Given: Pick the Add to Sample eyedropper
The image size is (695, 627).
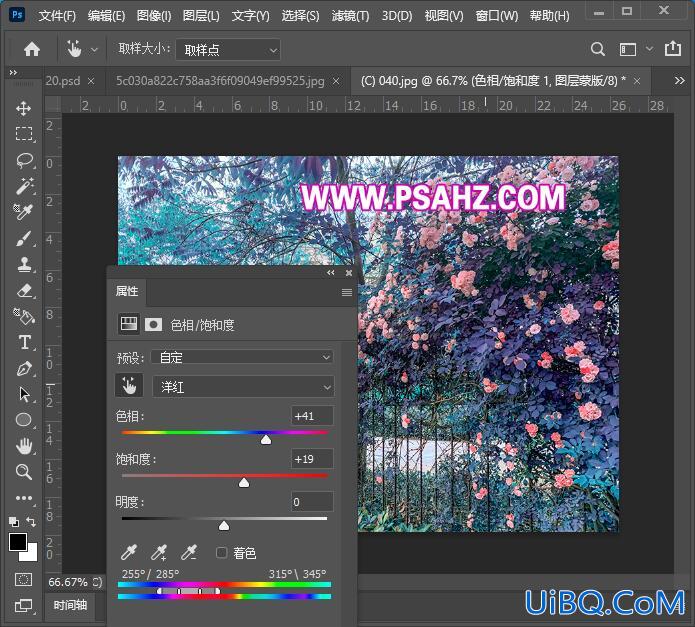Looking at the screenshot, I should click(x=159, y=552).
